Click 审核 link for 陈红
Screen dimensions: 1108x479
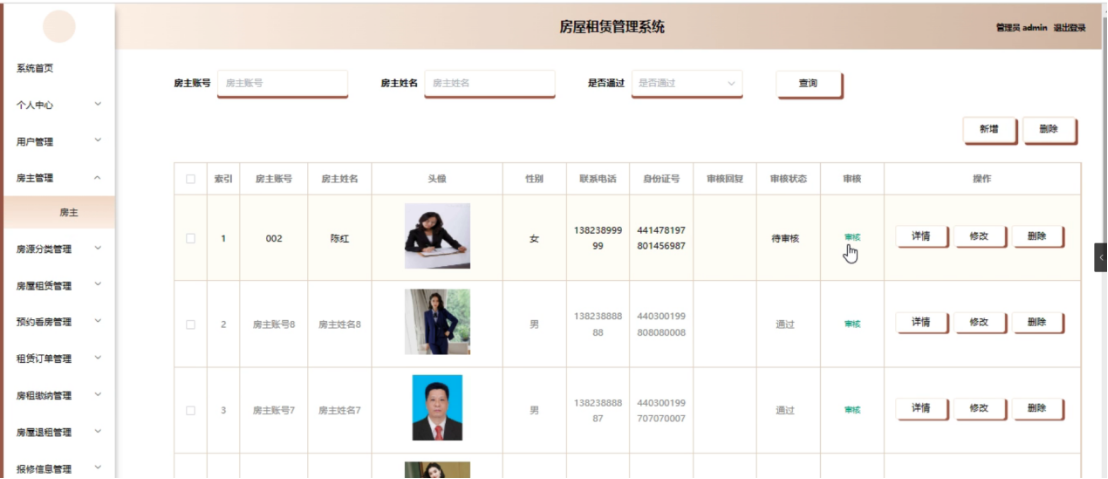point(852,237)
